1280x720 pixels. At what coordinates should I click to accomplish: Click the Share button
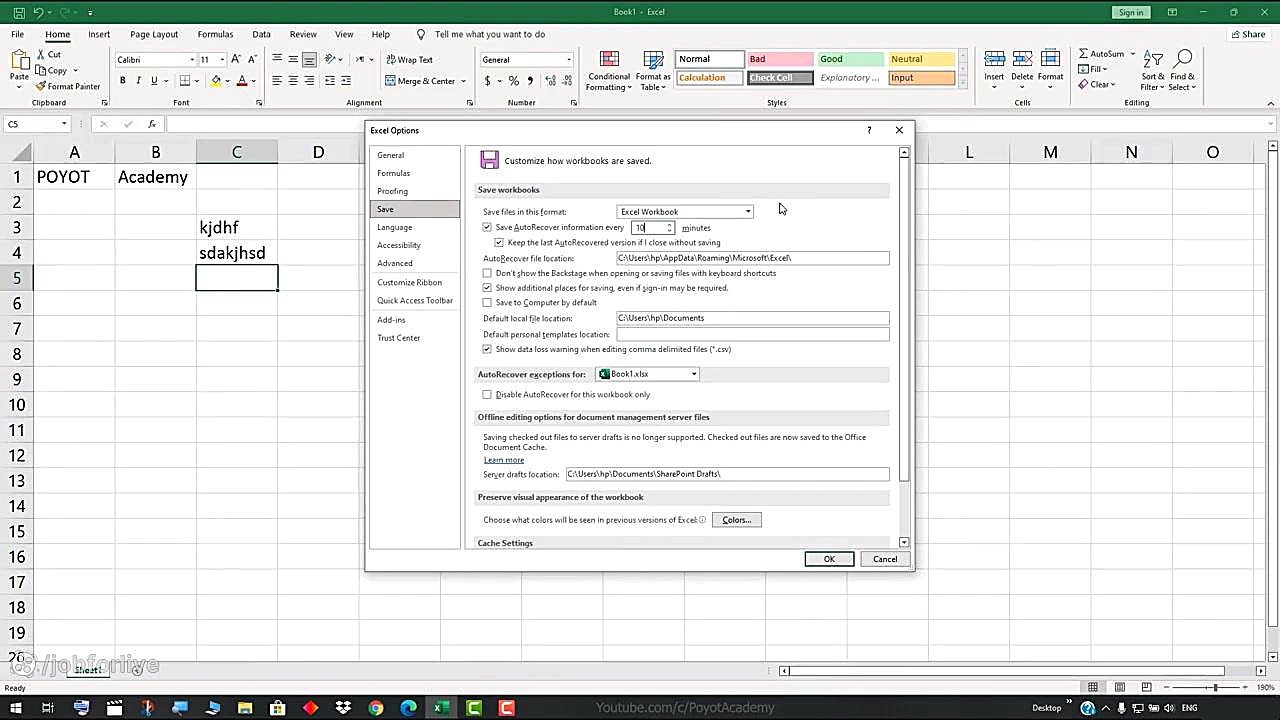(1248, 34)
